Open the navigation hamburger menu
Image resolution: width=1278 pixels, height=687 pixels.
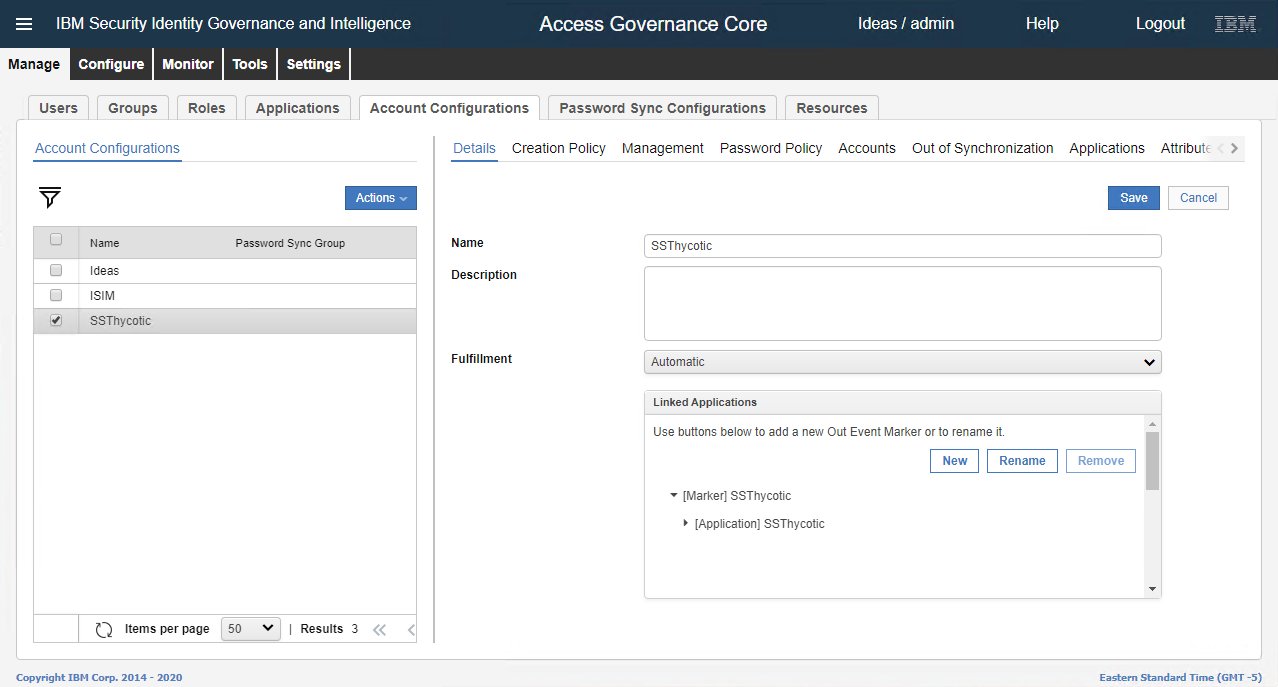click(24, 23)
